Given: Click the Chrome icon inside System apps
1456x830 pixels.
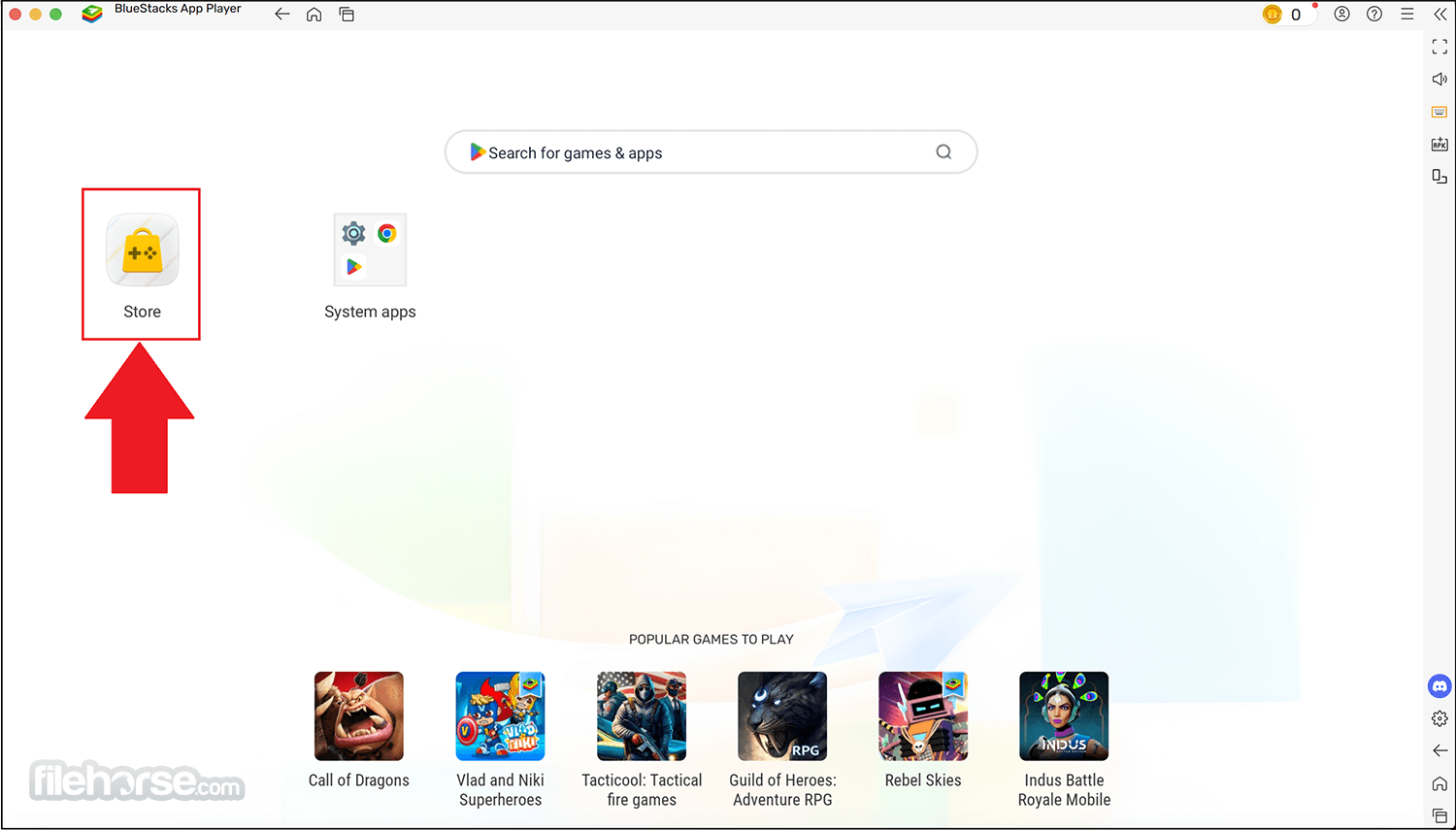Looking at the screenshot, I should (387, 233).
